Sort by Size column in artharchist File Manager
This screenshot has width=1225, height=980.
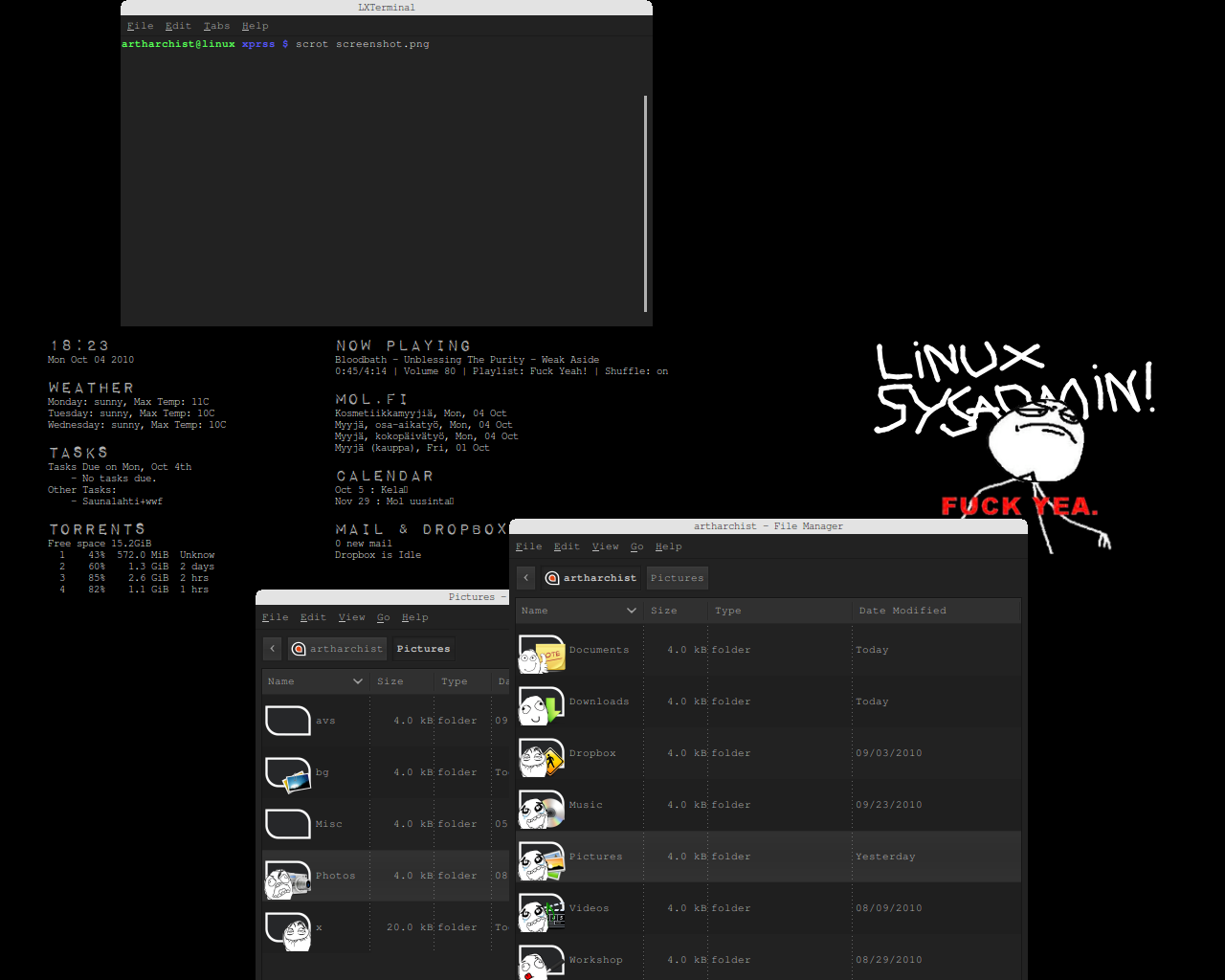point(676,611)
